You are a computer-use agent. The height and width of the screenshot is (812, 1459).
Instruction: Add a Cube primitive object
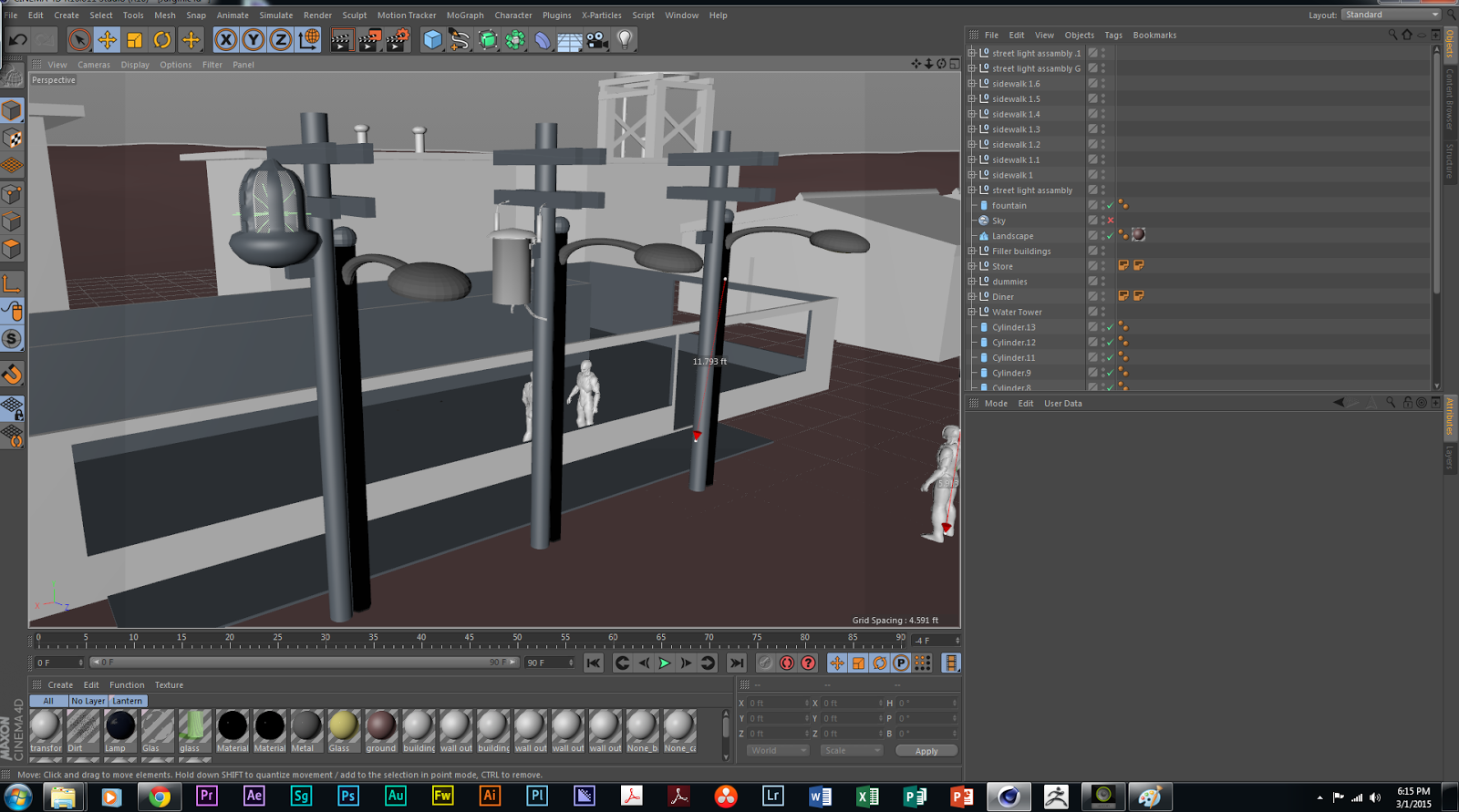(x=432, y=39)
